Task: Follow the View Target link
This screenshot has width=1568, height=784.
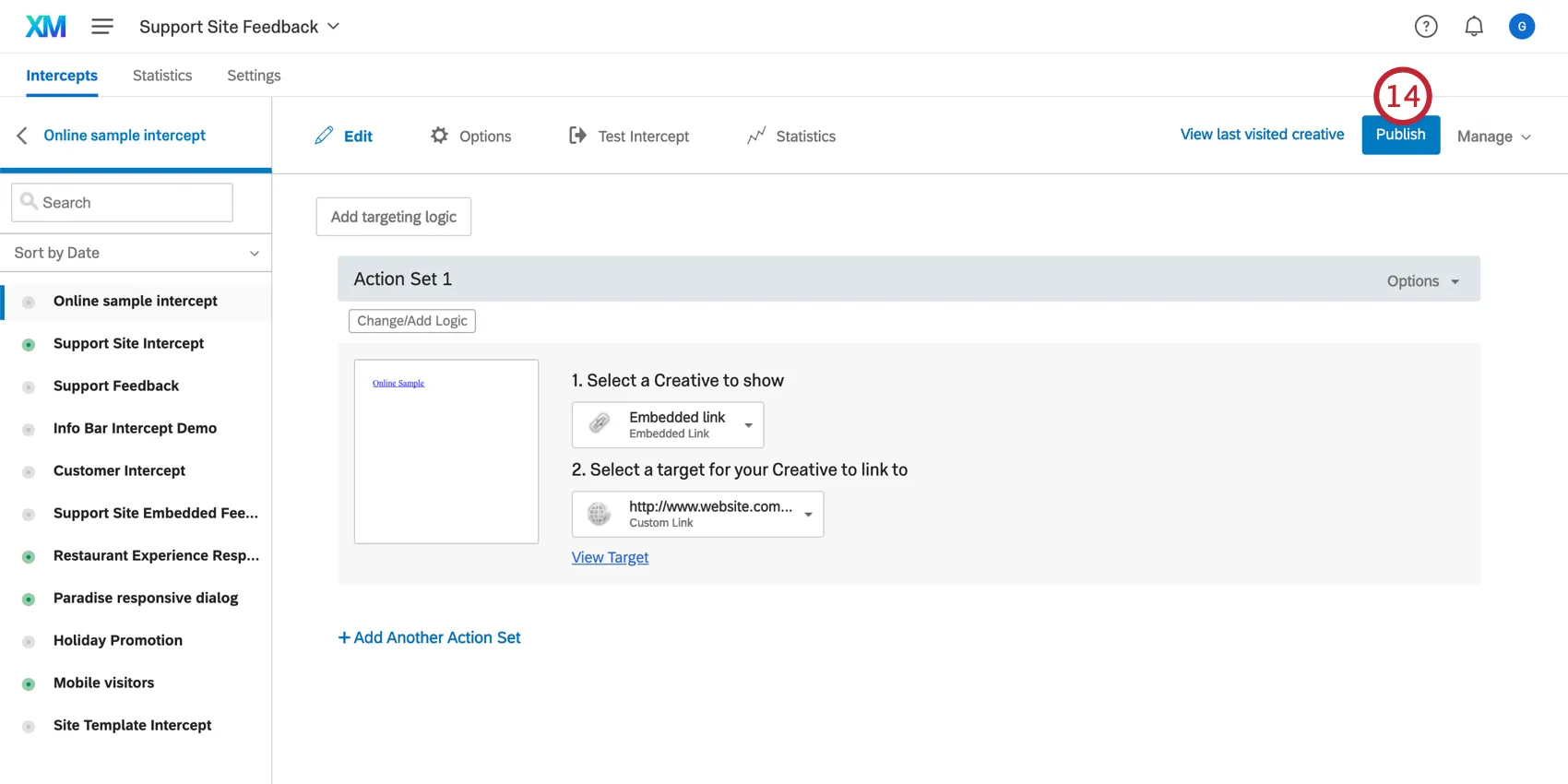Action: pyautogui.click(x=610, y=557)
